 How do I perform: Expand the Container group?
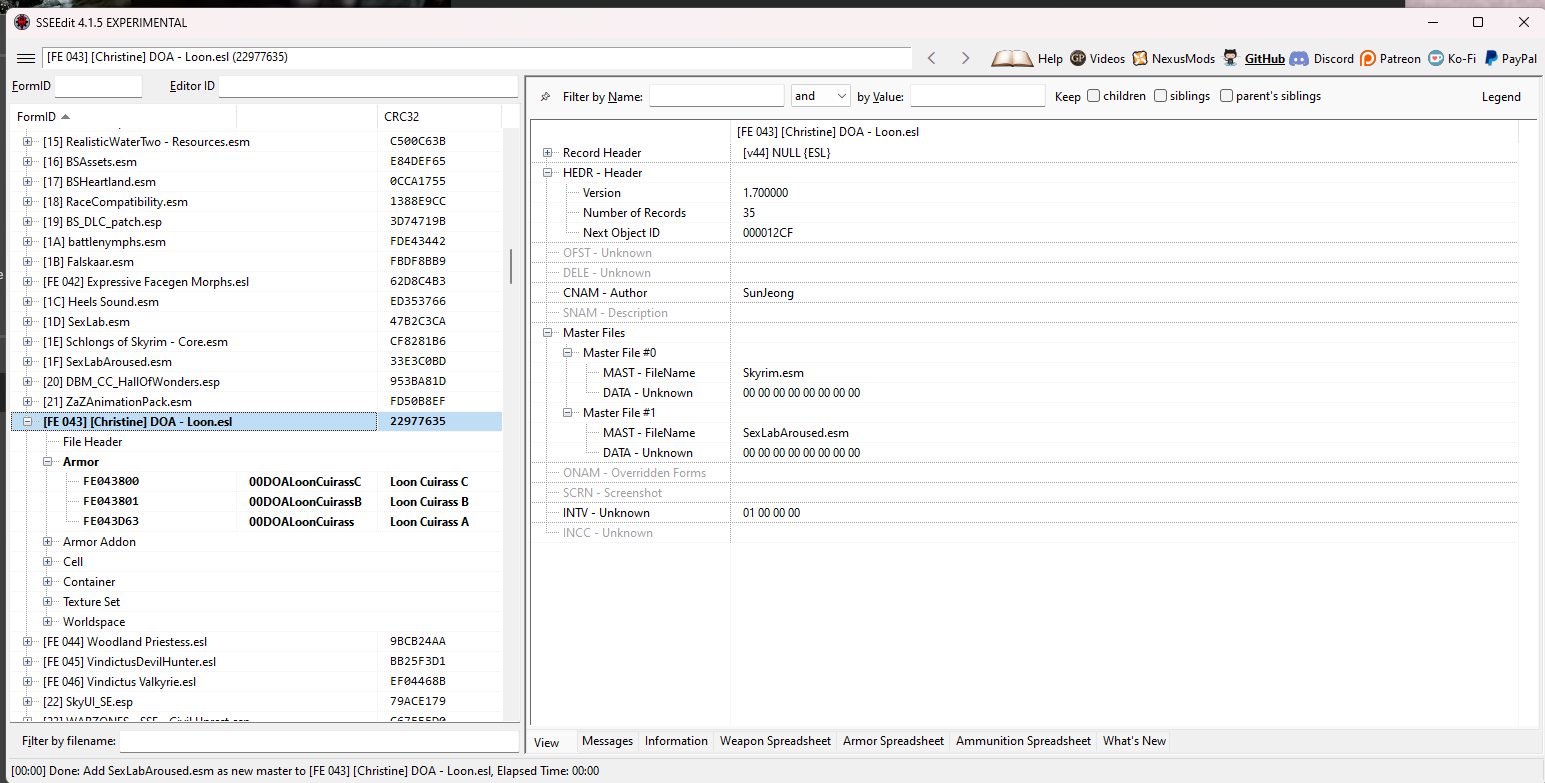pos(48,582)
